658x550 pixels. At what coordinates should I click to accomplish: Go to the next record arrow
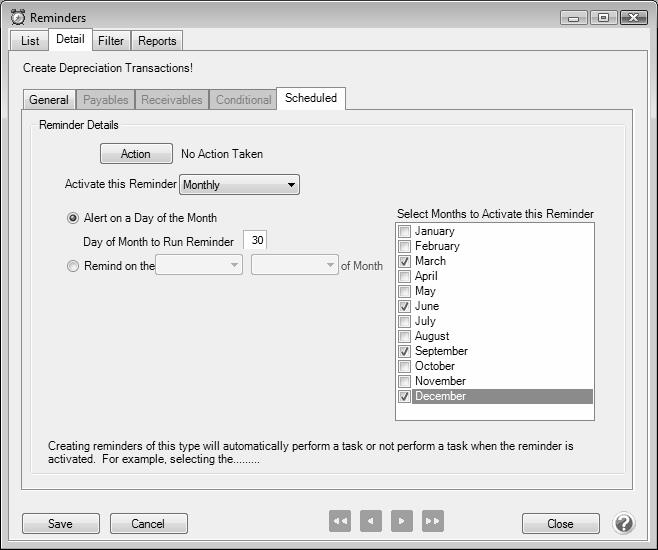[402, 521]
